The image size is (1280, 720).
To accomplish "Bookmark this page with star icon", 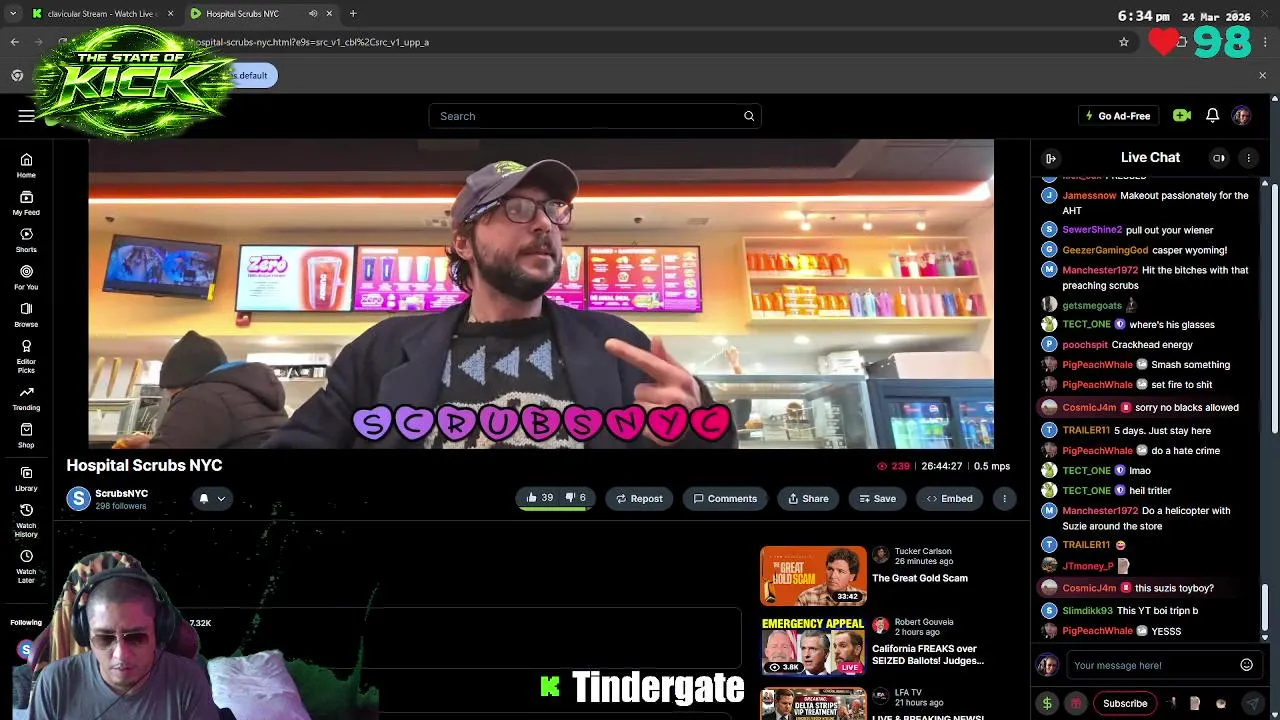I will (1124, 42).
